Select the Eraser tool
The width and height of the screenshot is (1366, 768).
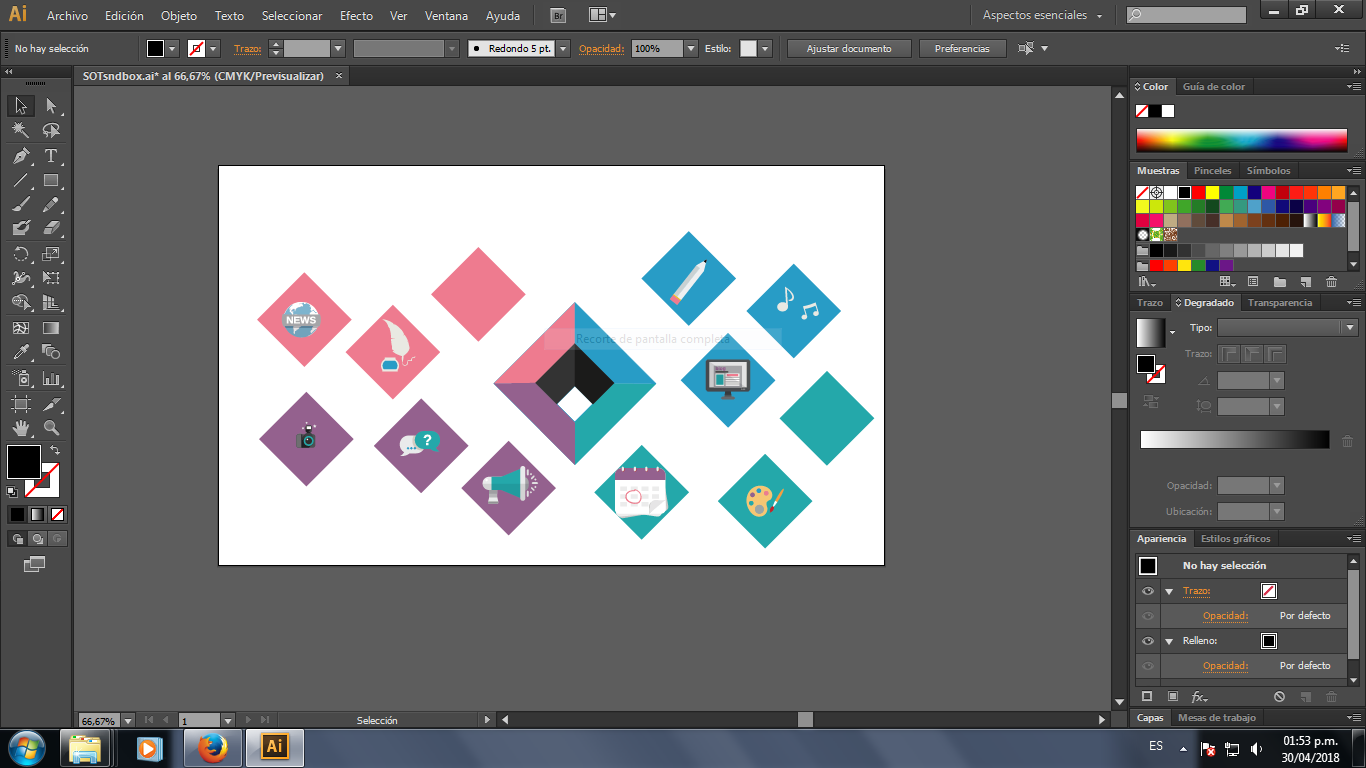point(51,228)
